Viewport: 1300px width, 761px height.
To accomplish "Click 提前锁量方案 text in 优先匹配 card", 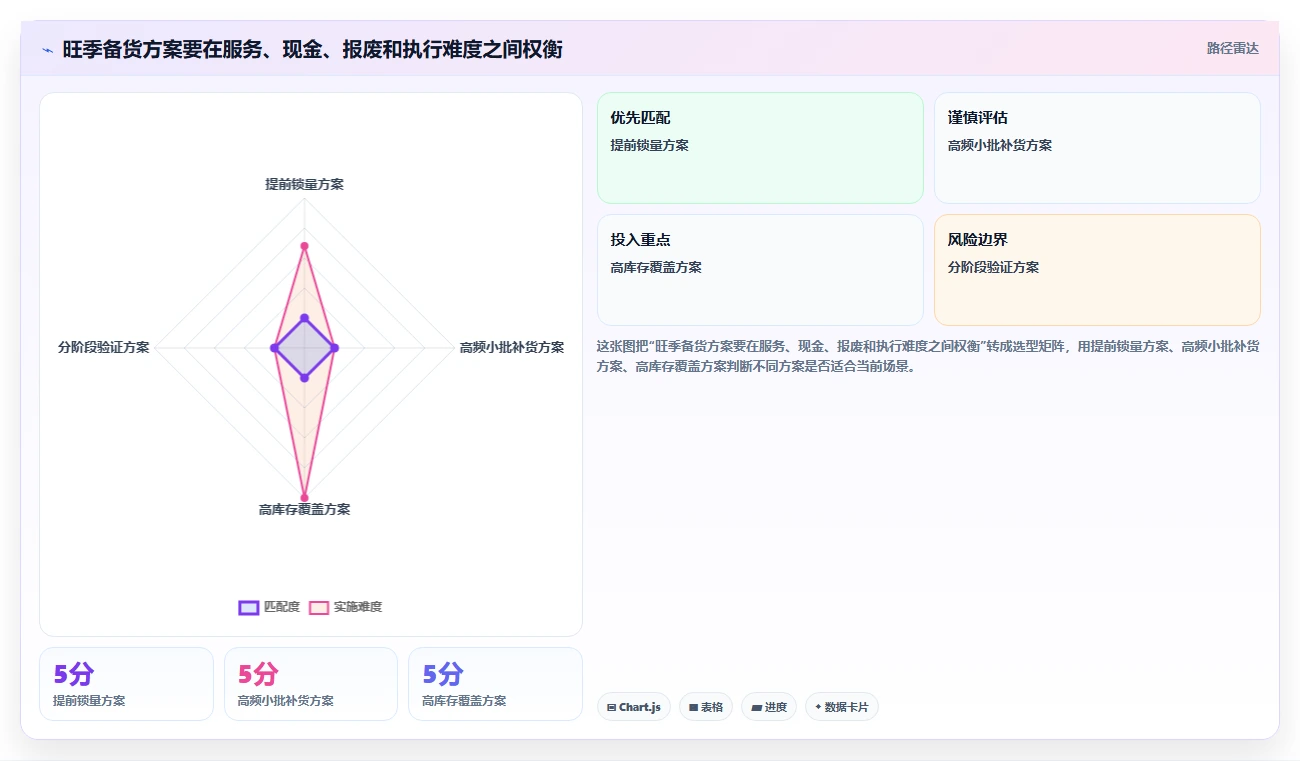I will tap(650, 145).
